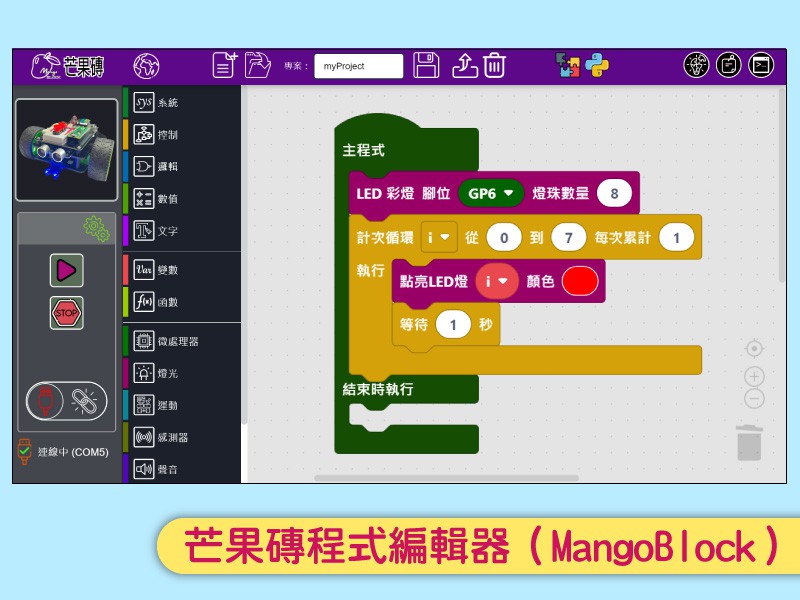Toggle the COM5 connection status checkbox
This screenshot has height=600, width=800.
click(x=25, y=452)
